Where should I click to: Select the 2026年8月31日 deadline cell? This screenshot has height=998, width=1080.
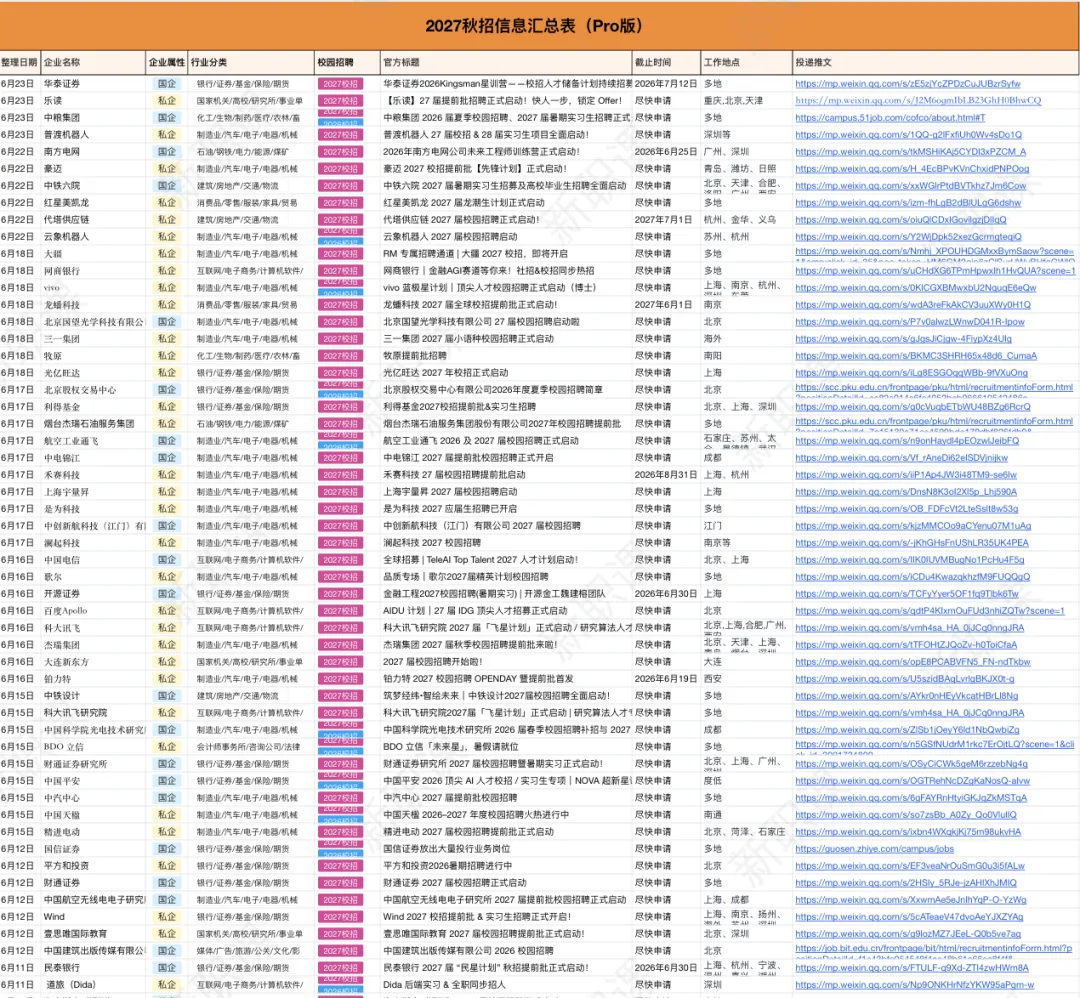point(665,475)
